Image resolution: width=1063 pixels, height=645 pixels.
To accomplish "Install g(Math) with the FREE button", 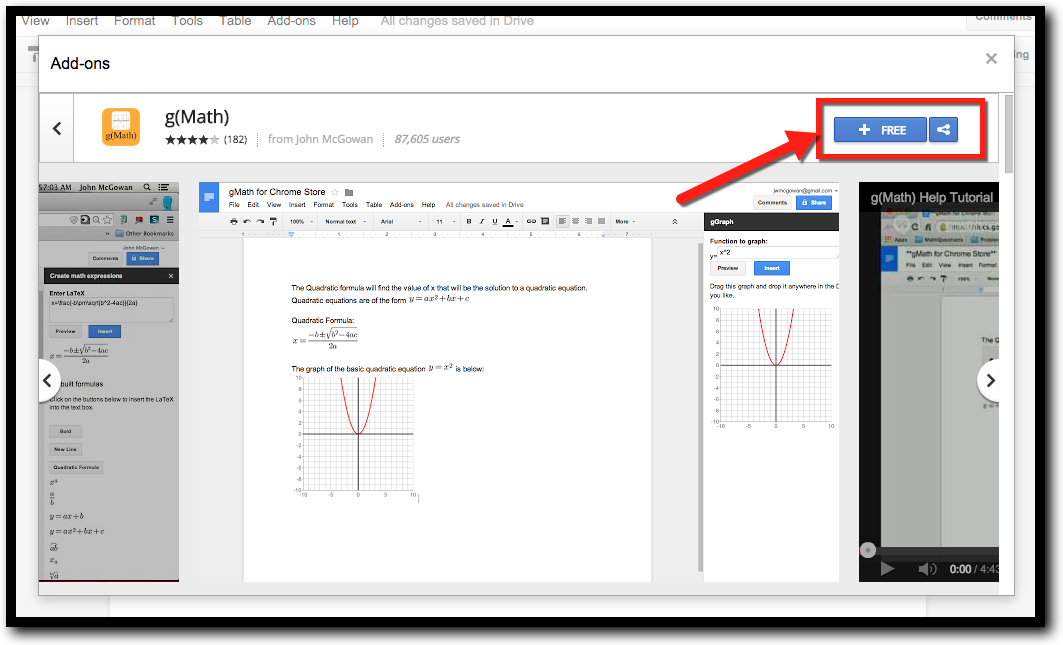I will 880,130.
